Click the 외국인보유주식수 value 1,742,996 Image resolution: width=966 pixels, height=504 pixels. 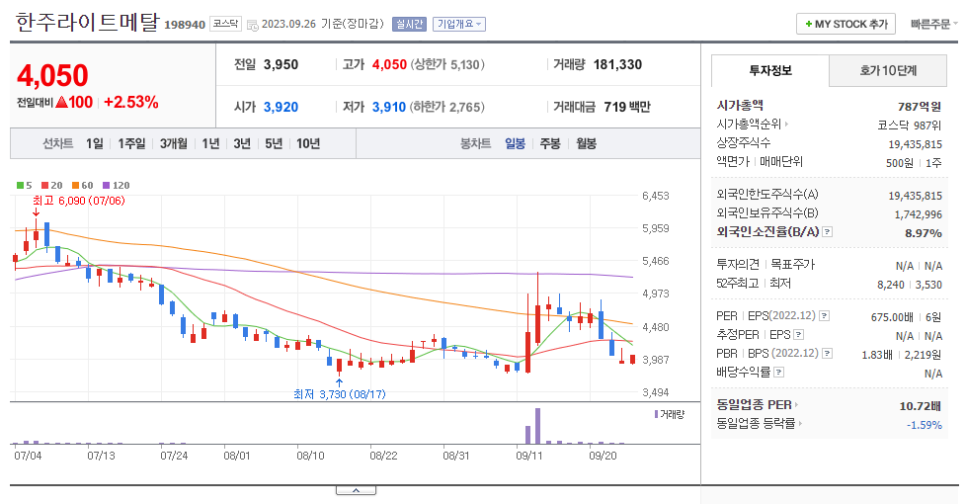[918, 214]
